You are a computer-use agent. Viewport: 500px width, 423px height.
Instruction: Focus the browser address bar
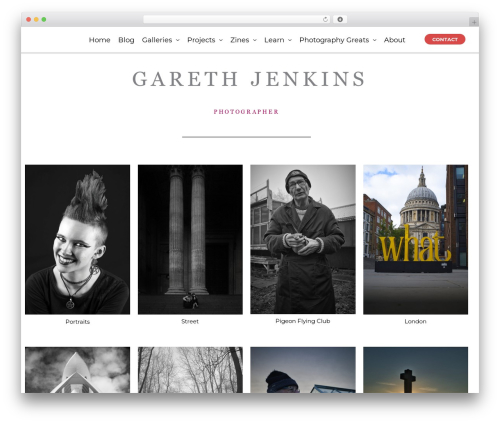236,20
